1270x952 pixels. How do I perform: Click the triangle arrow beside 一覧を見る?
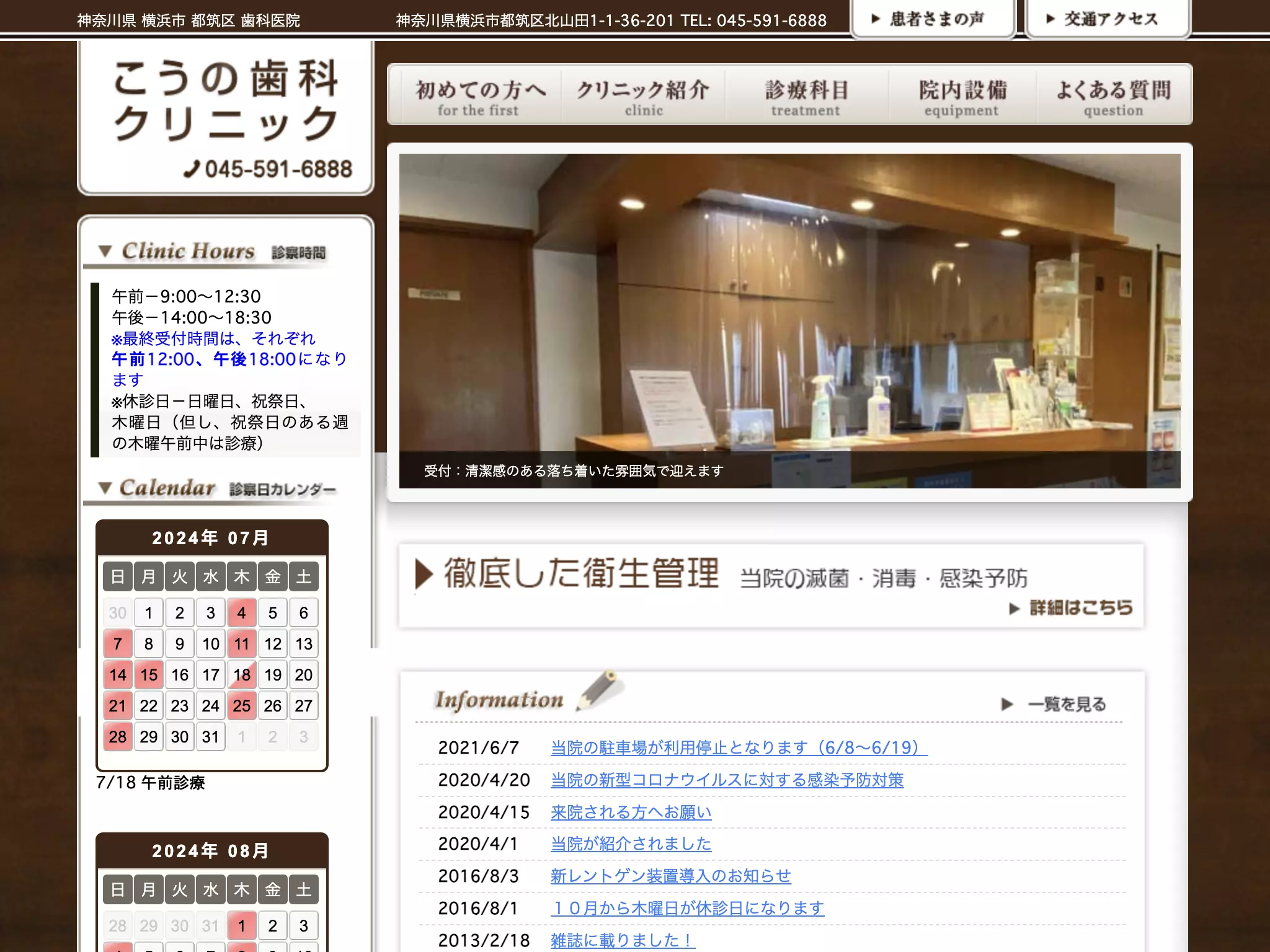click(1007, 704)
